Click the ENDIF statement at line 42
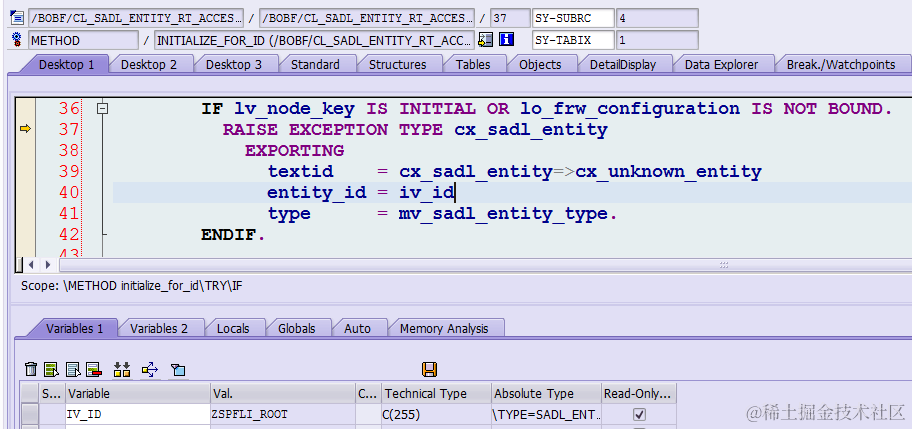This screenshot has width=912, height=429. (x=233, y=235)
